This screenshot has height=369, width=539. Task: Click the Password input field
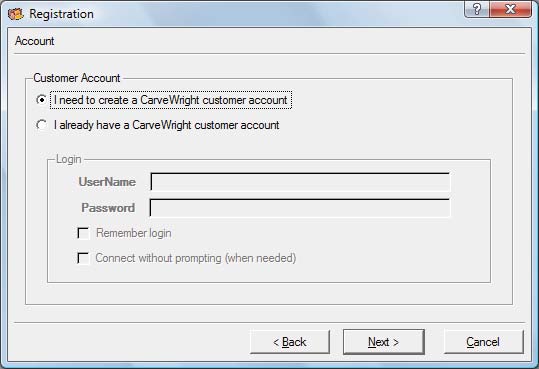tap(300, 208)
